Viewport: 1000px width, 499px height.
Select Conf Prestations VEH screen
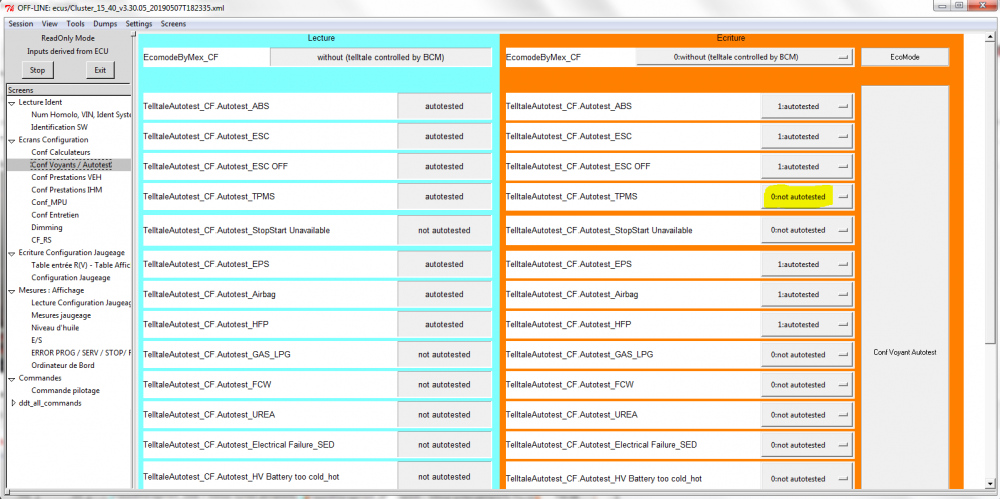click(66, 177)
